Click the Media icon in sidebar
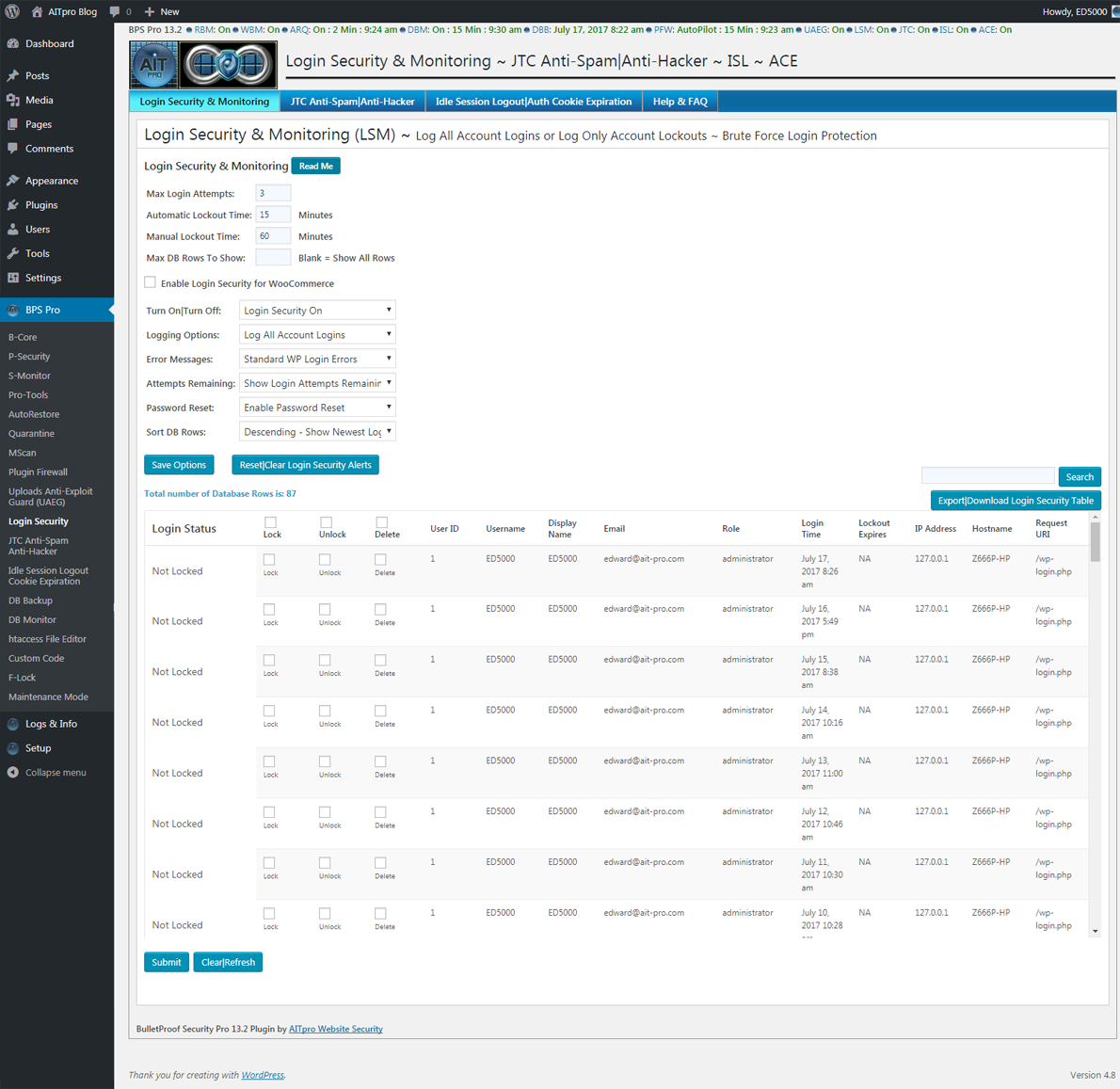Screen dimensions: 1120x1089 point(13,100)
